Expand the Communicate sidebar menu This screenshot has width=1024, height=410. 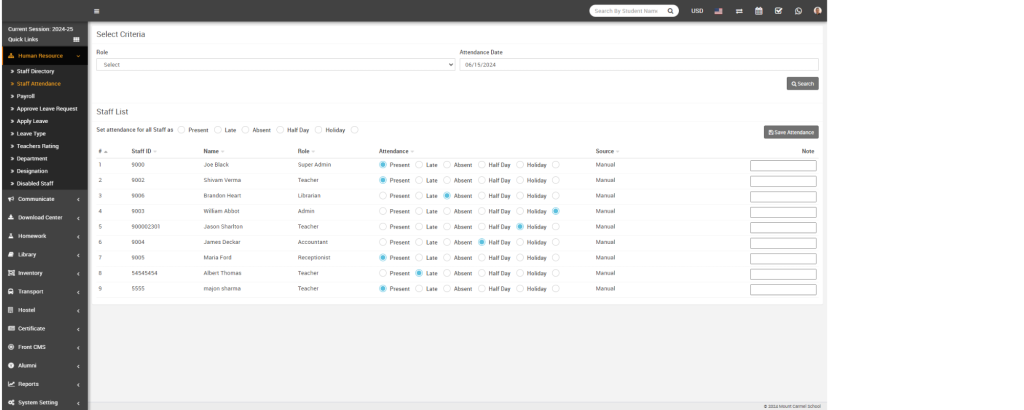44,199
